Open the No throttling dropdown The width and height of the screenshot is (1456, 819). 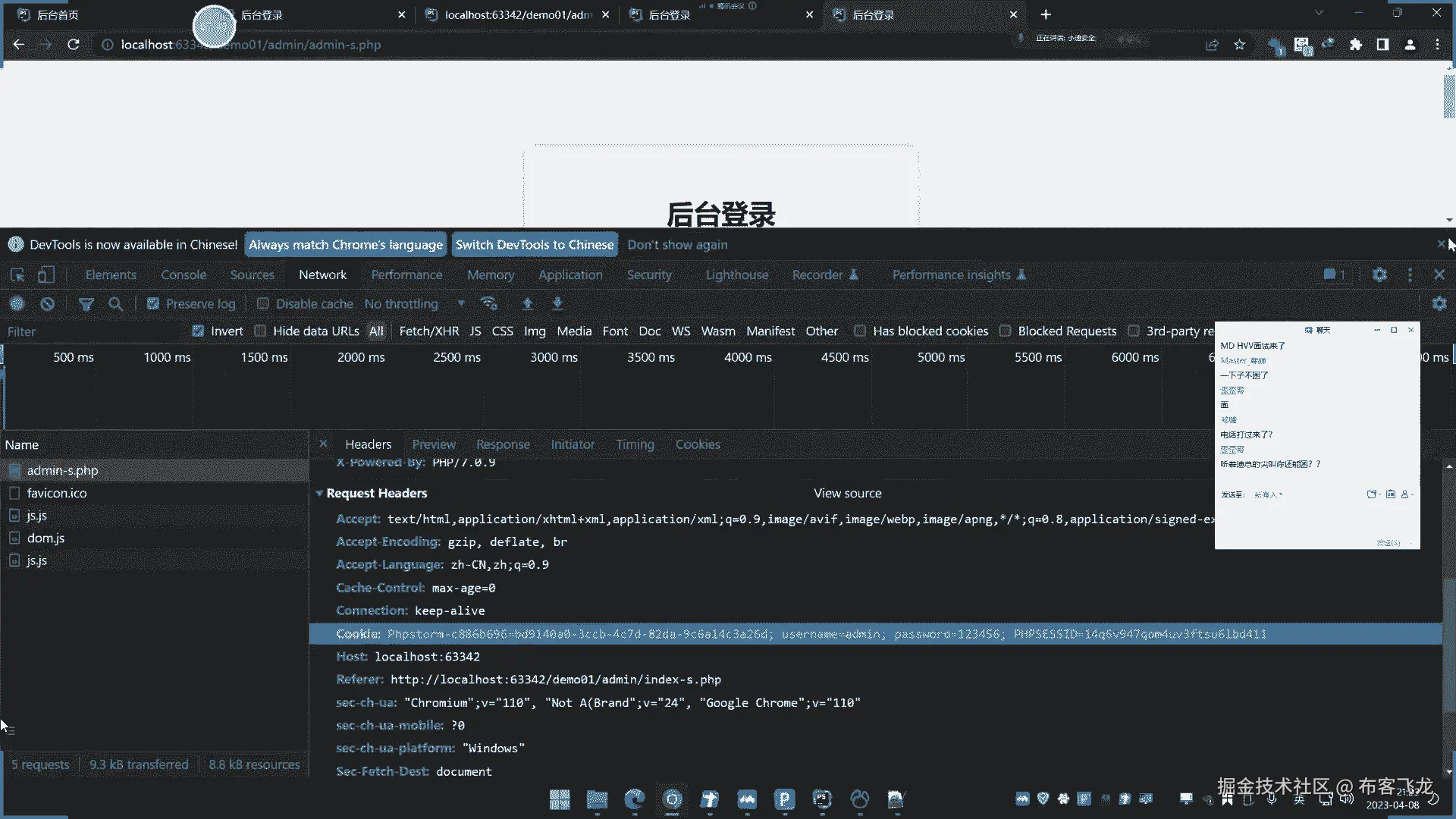coord(413,303)
